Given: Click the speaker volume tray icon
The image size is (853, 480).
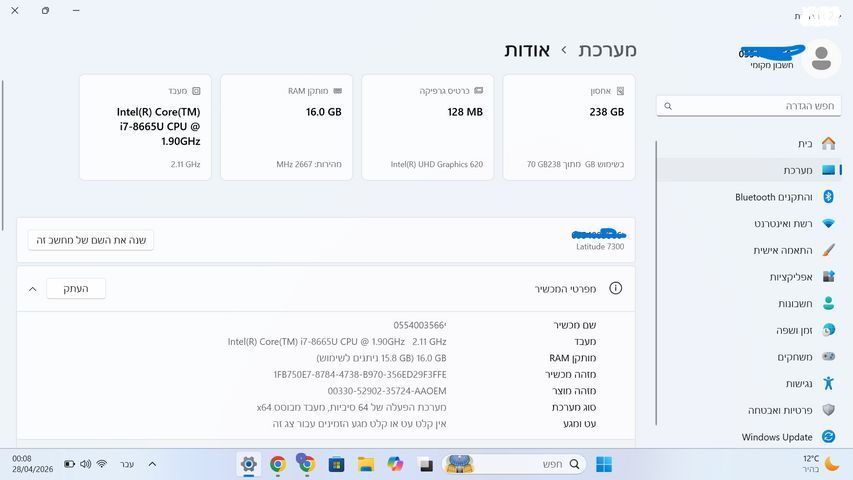Looking at the screenshot, I should 85,464.
